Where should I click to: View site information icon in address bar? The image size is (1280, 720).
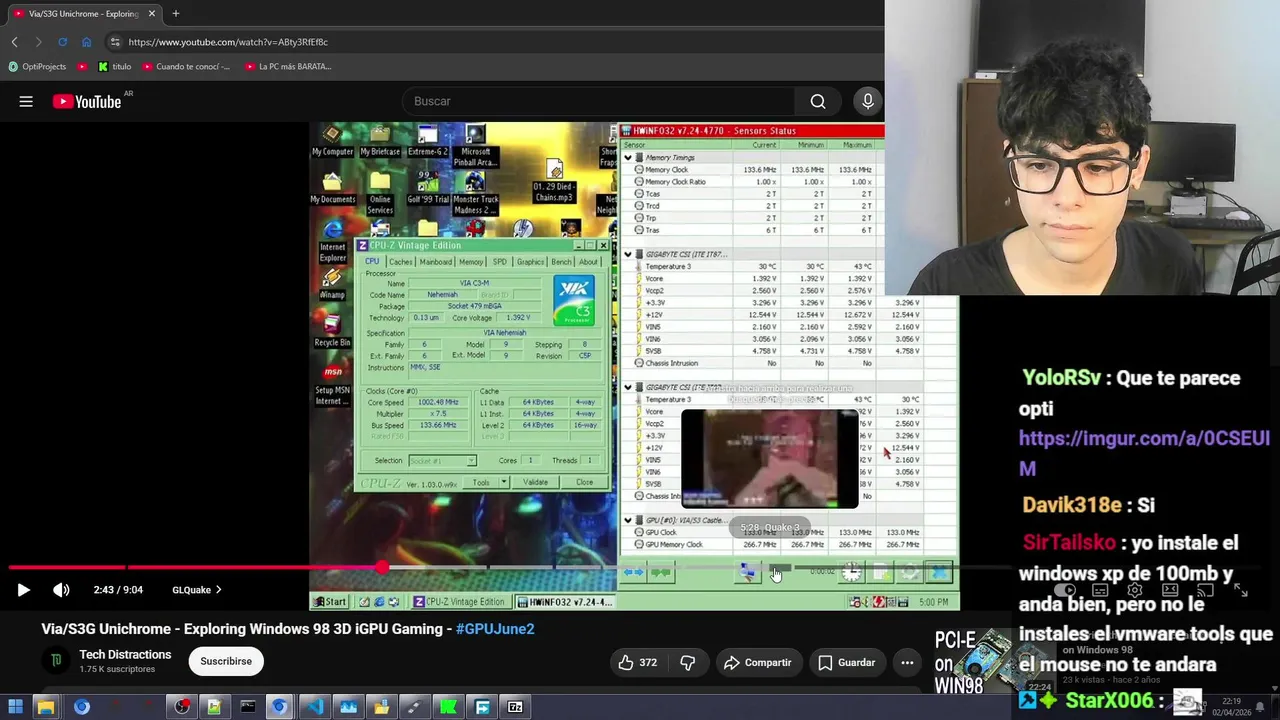(115, 42)
